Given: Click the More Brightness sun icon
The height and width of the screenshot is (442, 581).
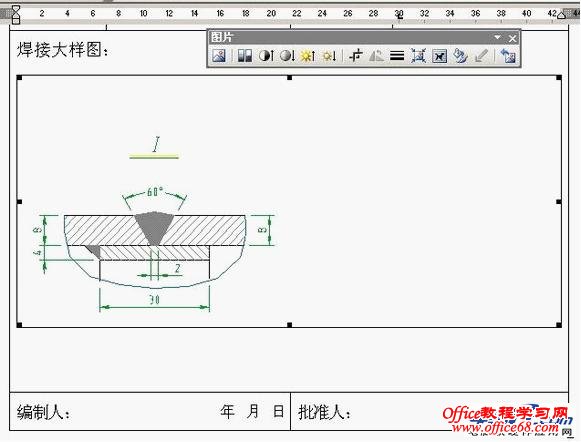Looking at the screenshot, I should pos(308,56).
